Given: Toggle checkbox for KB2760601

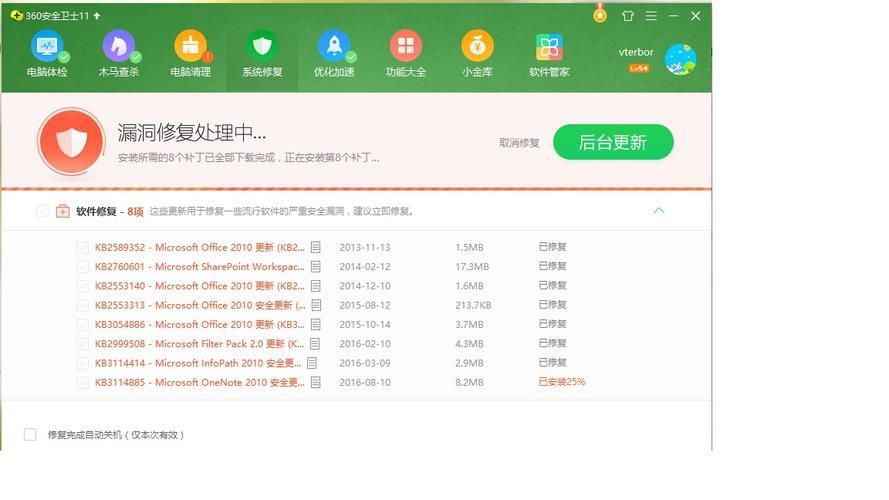Looking at the screenshot, I should 82,267.
